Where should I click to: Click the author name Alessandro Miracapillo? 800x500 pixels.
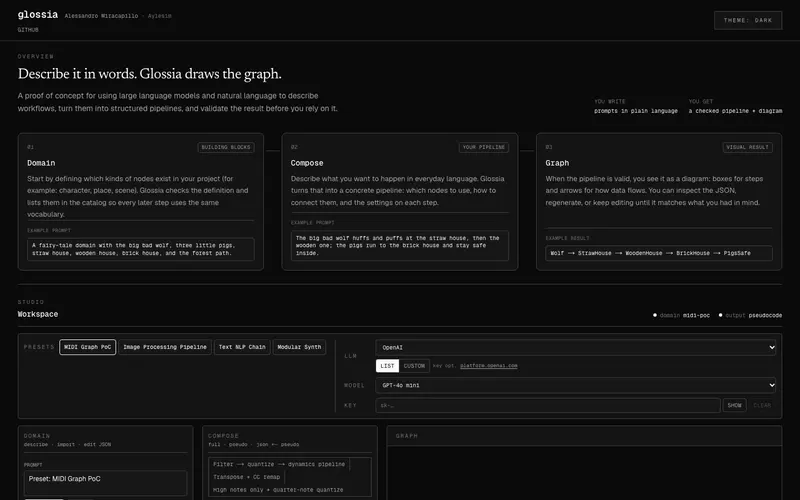click(x=101, y=16)
